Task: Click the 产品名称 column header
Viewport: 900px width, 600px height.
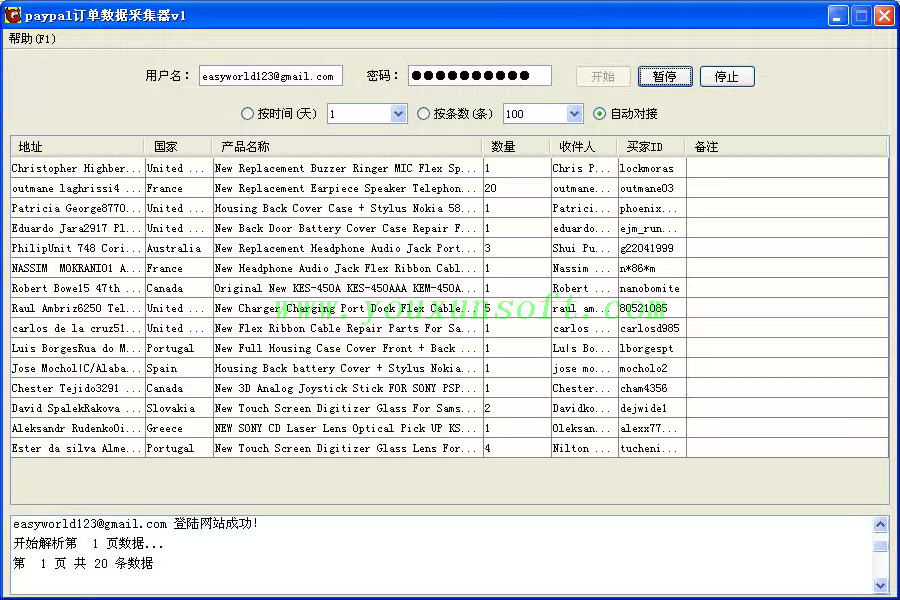Action: pyautogui.click(x=347, y=147)
